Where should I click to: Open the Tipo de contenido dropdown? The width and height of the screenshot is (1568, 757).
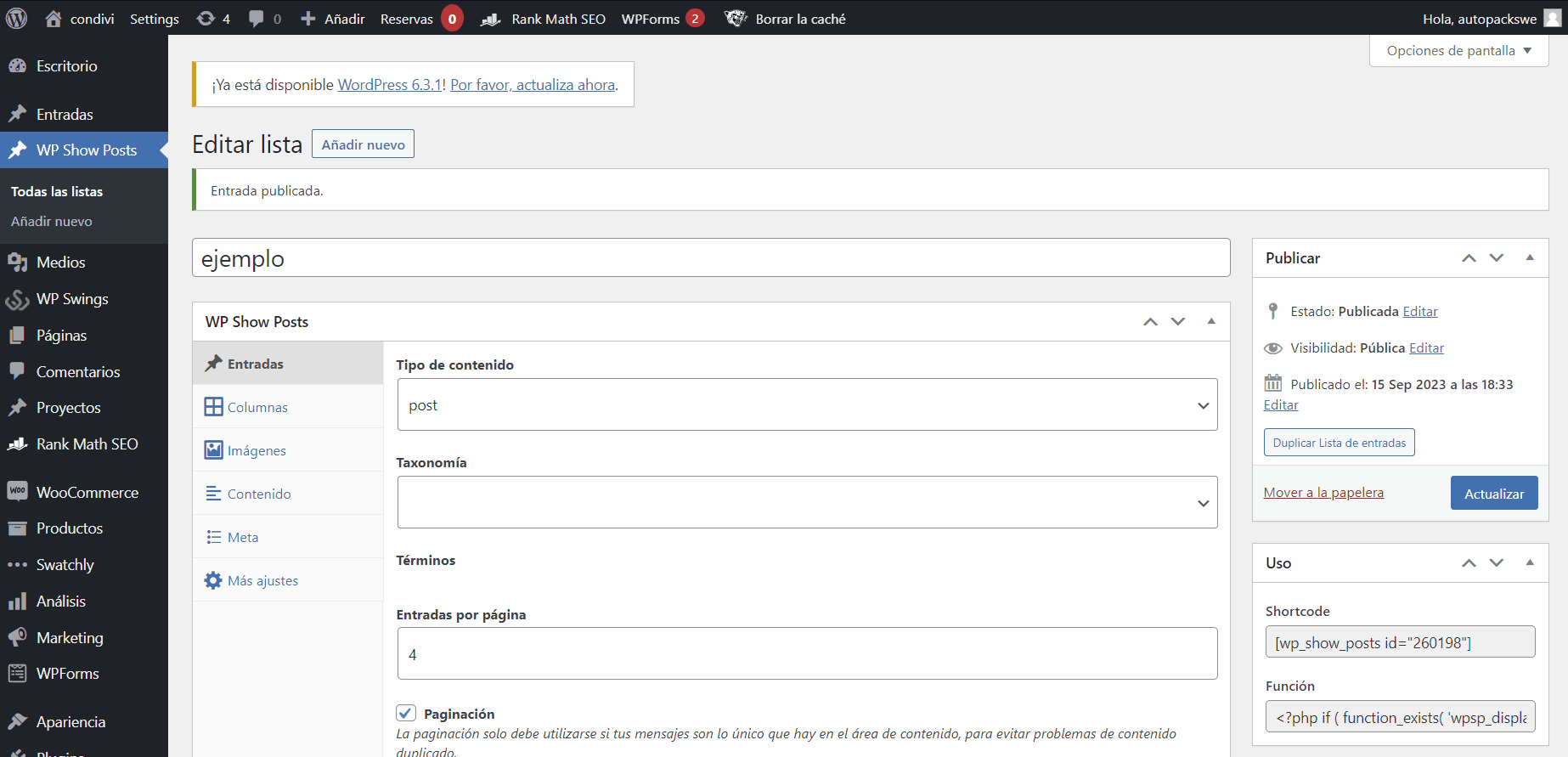tap(807, 405)
